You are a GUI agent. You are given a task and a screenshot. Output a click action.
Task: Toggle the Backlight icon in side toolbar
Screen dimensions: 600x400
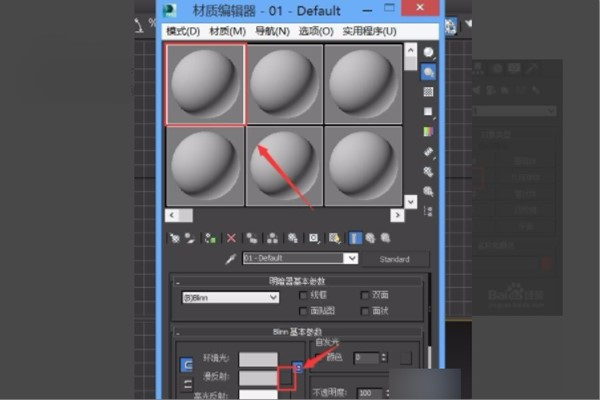tap(429, 72)
